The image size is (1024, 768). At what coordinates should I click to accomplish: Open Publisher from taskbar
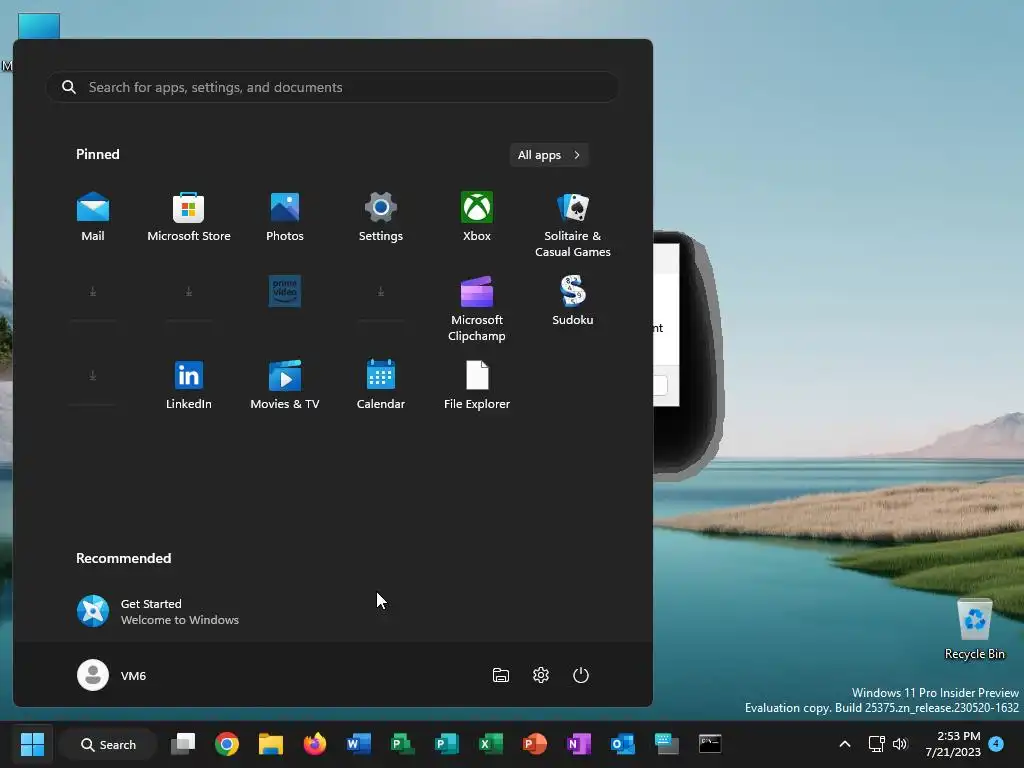click(x=447, y=744)
